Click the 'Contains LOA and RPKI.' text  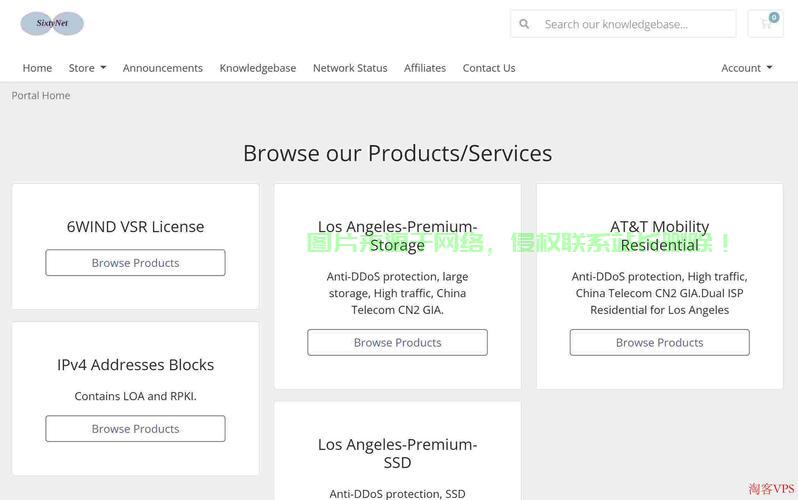135,396
